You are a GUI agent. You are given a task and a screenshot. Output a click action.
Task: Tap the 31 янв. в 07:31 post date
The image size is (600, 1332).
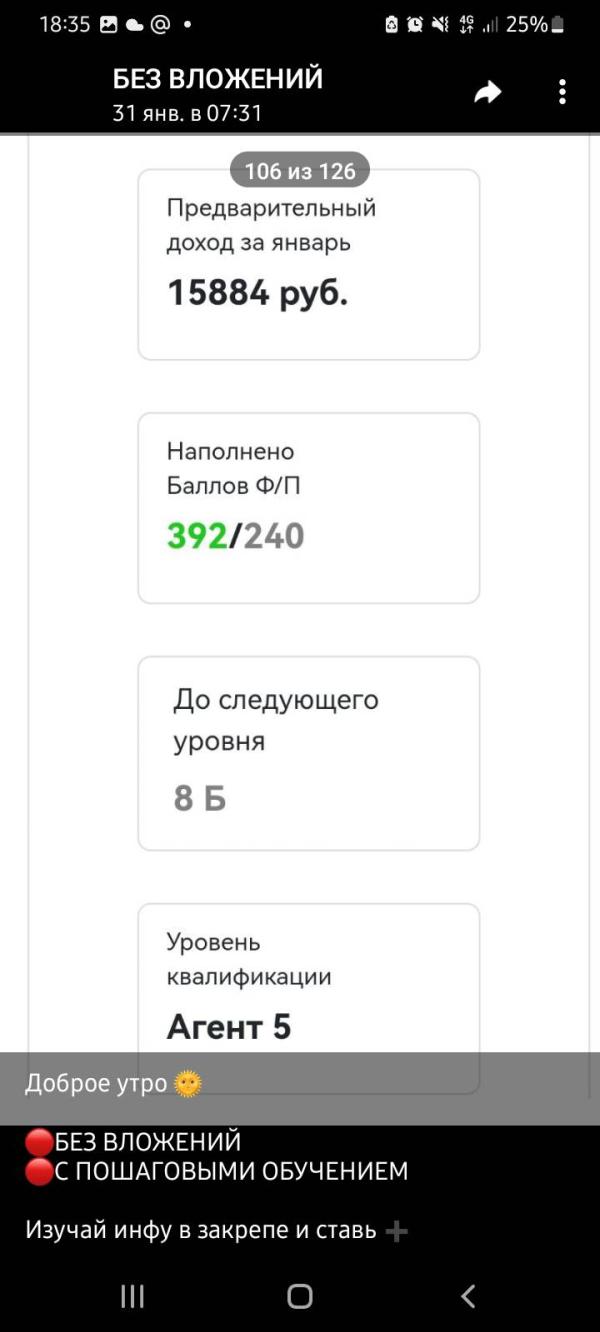pos(187,113)
